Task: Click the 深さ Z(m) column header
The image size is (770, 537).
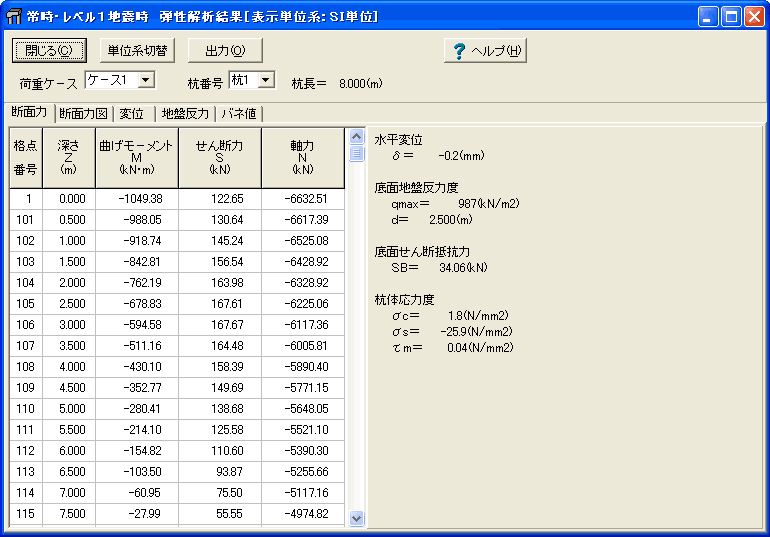Action: (69, 158)
